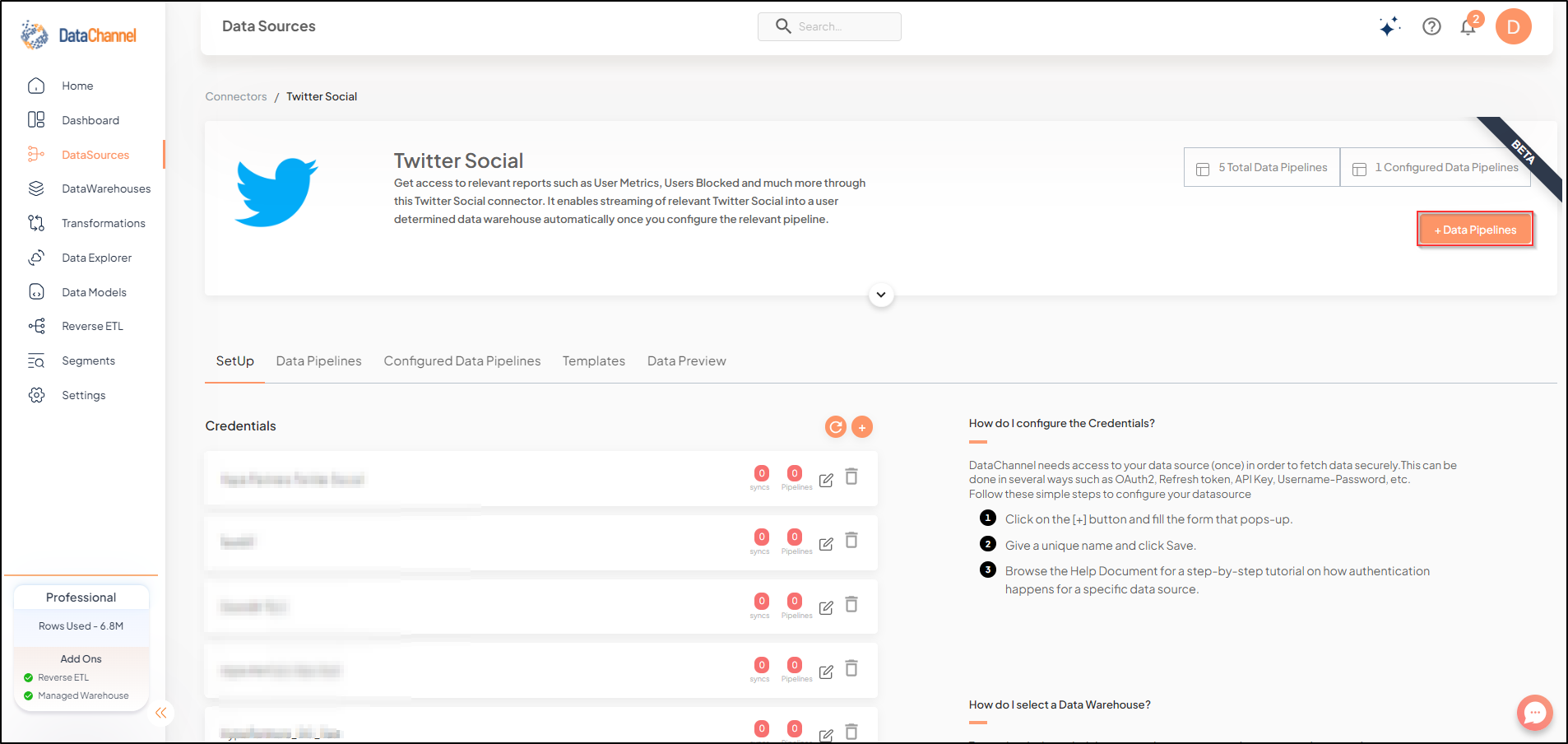Open the help question mark icon
This screenshot has width=1568, height=744.
coord(1431,26)
